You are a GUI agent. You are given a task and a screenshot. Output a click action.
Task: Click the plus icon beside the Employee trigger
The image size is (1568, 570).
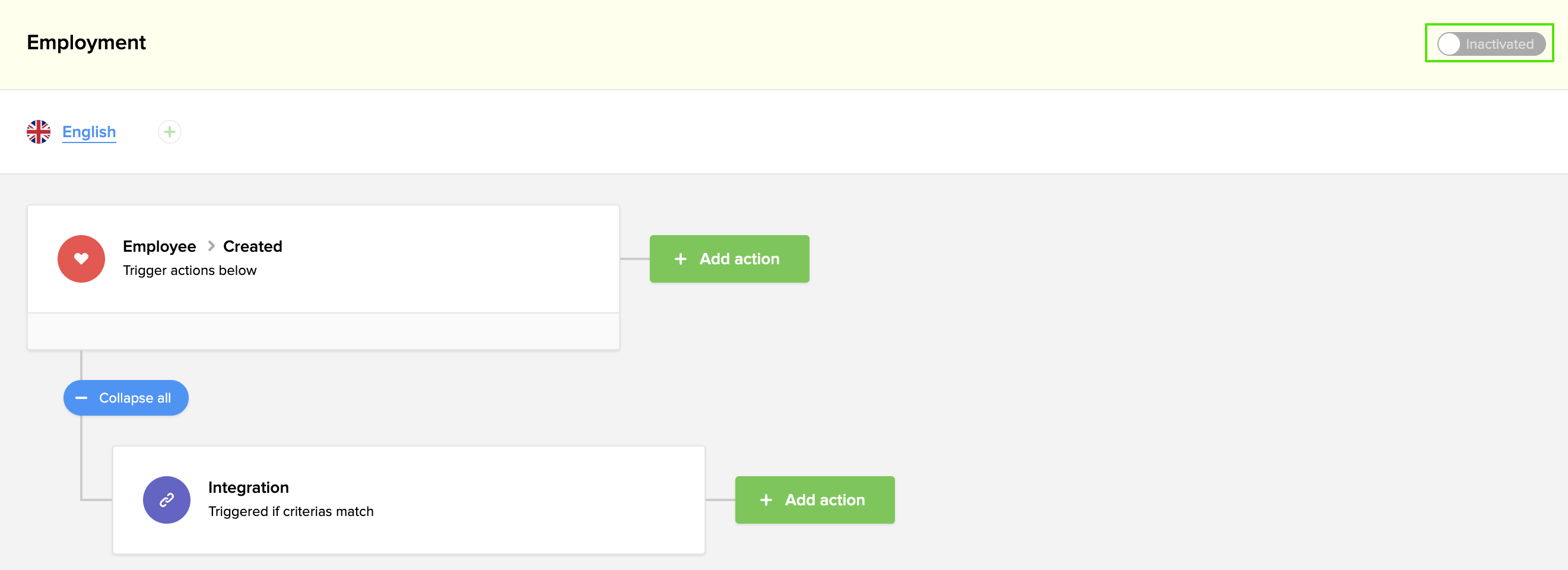coord(681,259)
